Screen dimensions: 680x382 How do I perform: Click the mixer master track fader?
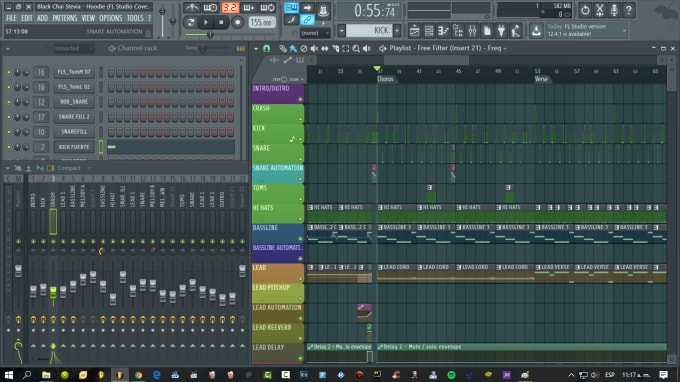point(18,271)
